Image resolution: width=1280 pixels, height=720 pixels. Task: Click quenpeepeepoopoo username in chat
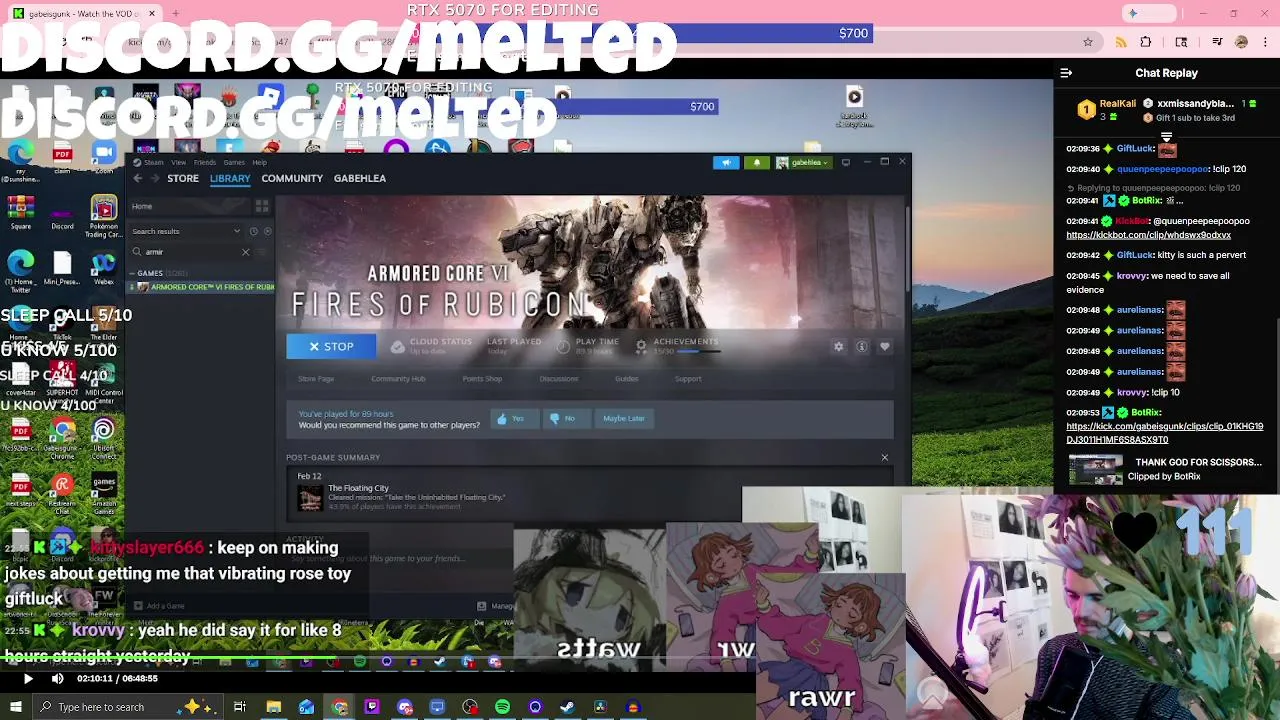point(1163,169)
